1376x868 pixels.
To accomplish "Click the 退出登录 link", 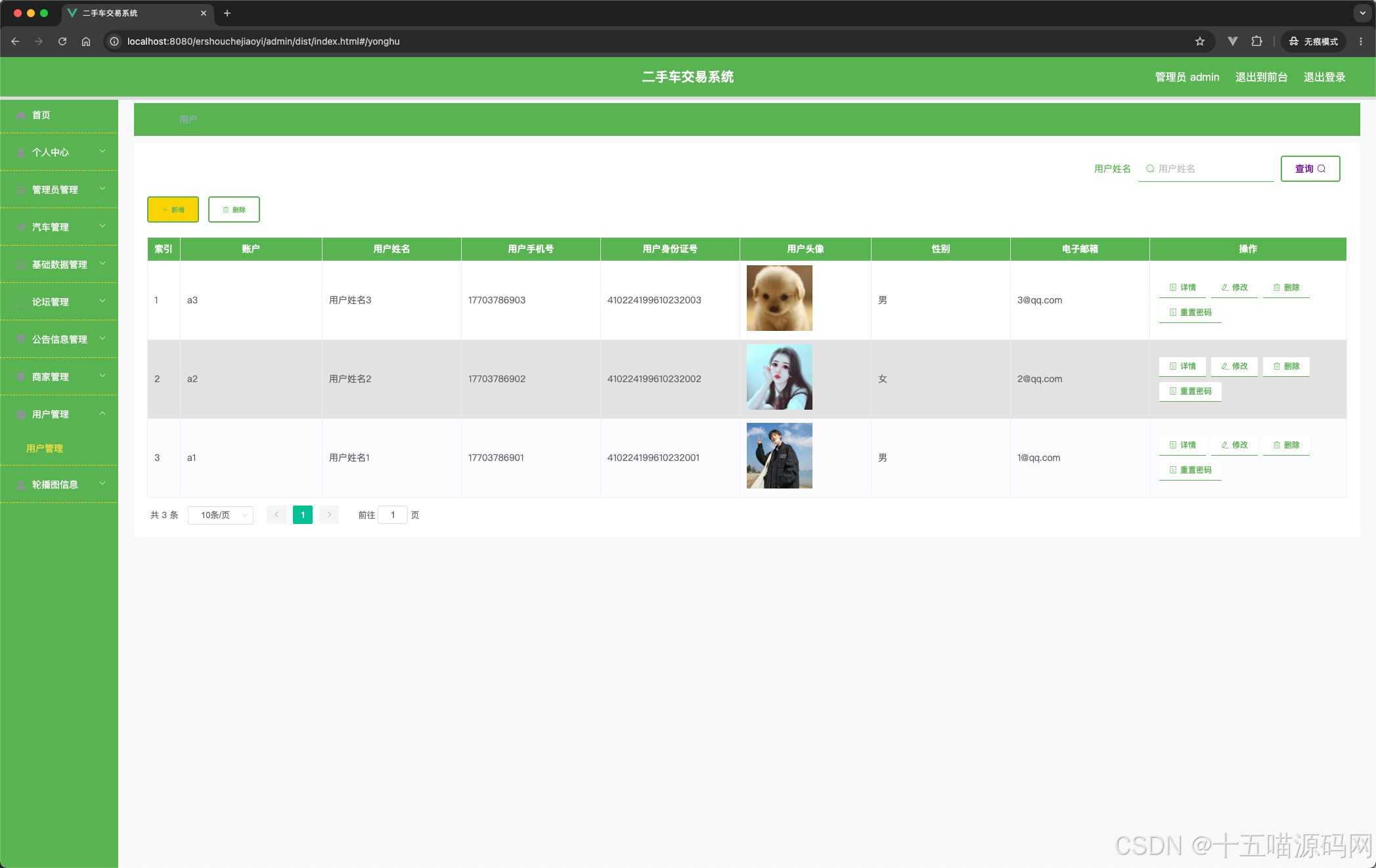I will pos(1324,77).
